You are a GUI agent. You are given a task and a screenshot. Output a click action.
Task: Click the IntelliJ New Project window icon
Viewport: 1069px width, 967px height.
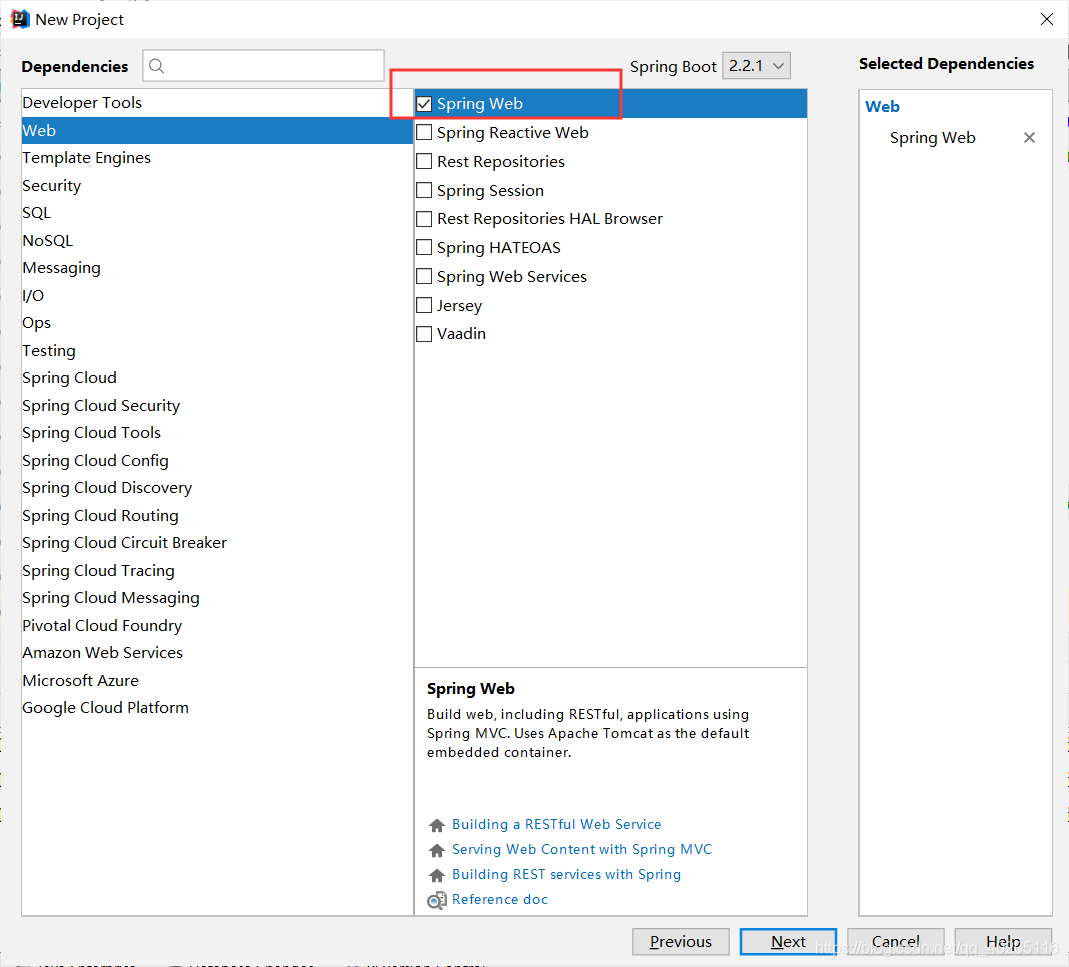click(20, 19)
